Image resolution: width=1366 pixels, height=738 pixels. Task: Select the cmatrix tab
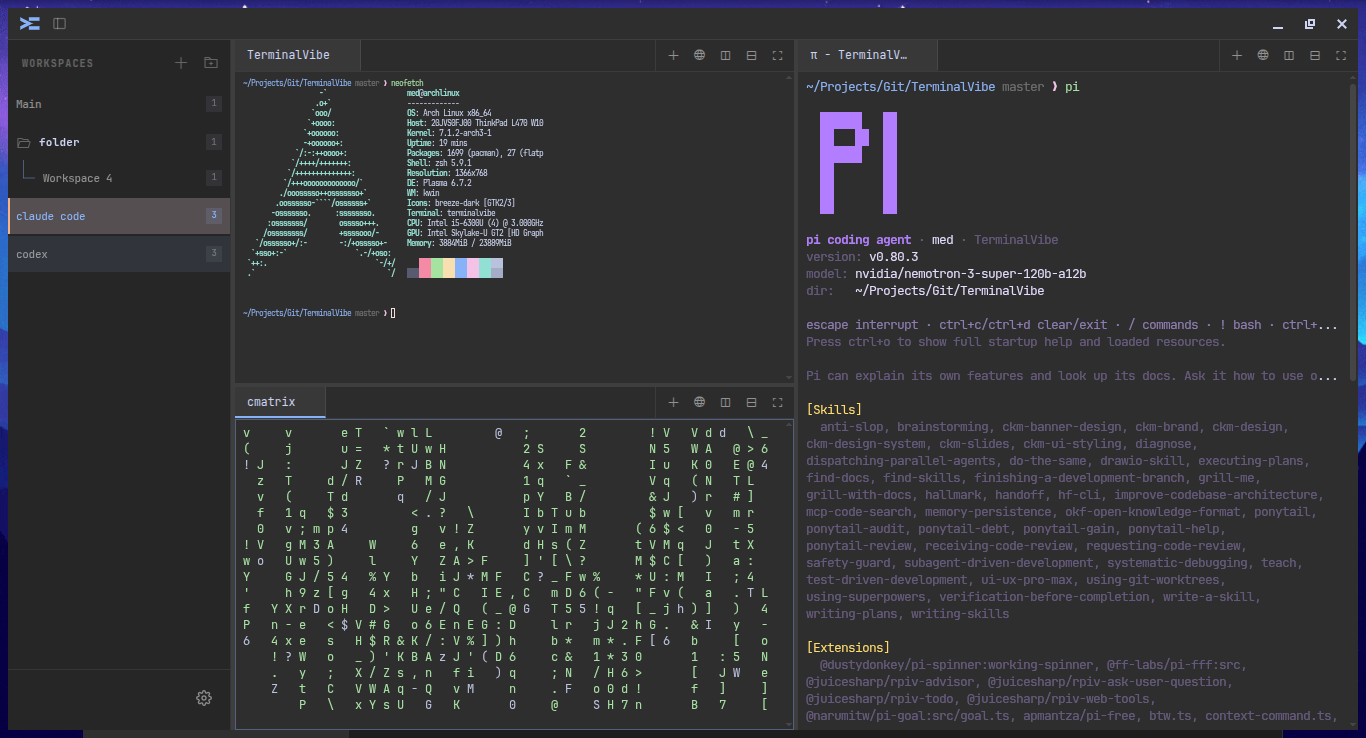280,402
